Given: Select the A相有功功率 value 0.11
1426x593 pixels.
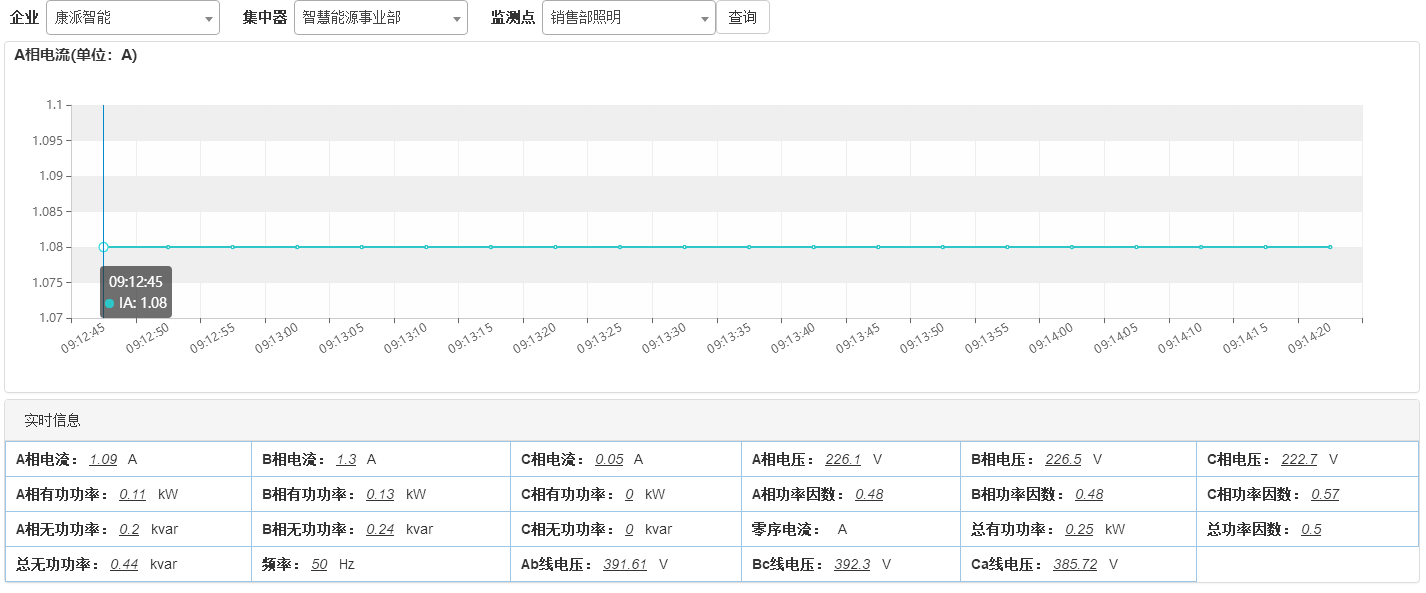Looking at the screenshot, I should (132, 494).
